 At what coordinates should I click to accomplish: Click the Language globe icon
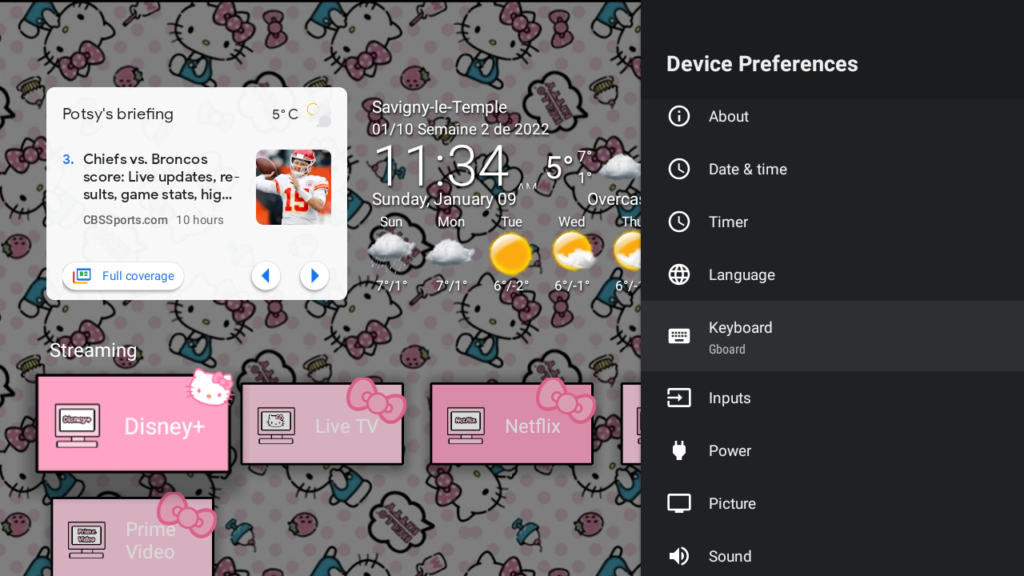click(679, 275)
